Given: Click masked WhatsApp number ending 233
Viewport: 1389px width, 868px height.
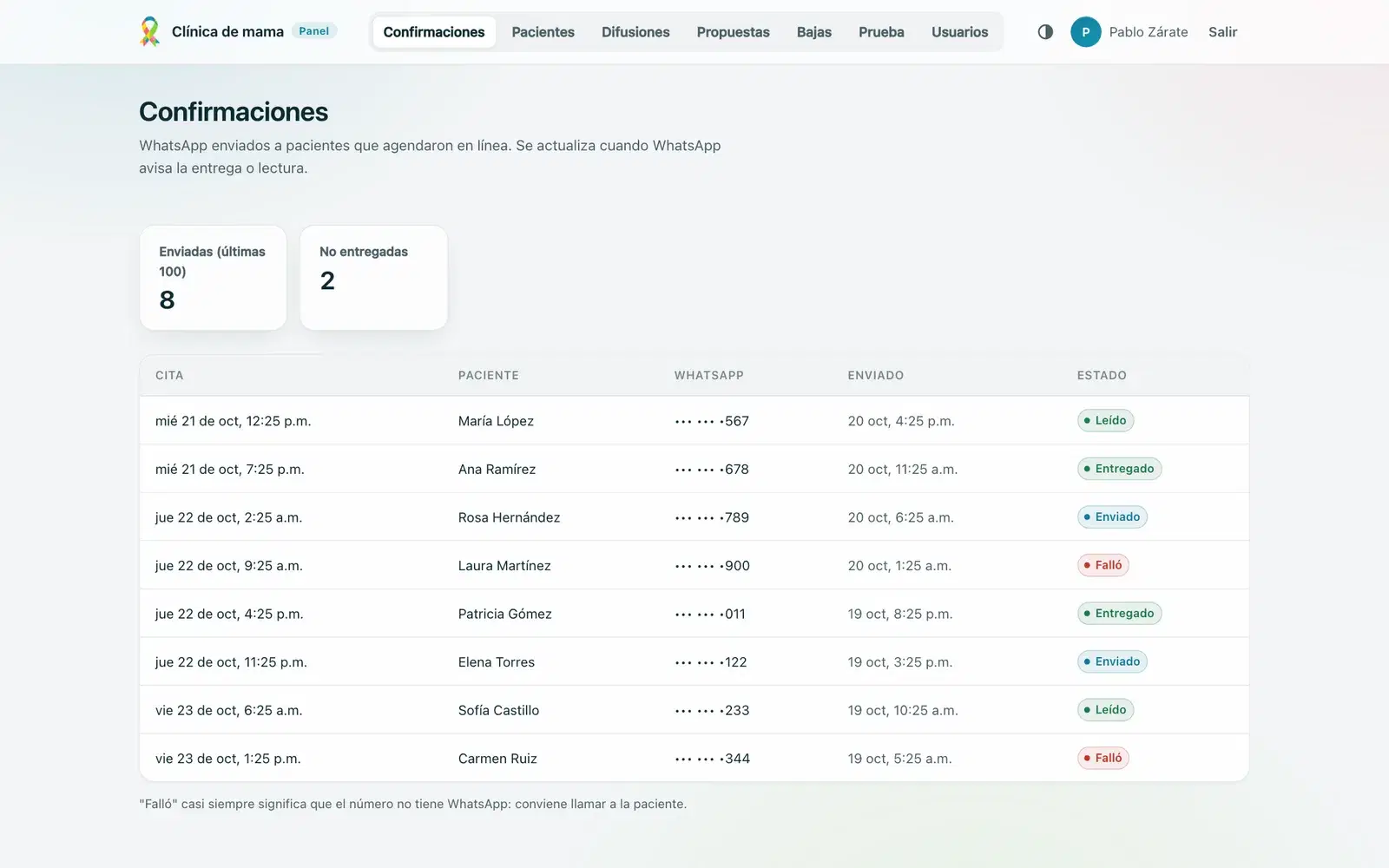Looking at the screenshot, I should 712,710.
